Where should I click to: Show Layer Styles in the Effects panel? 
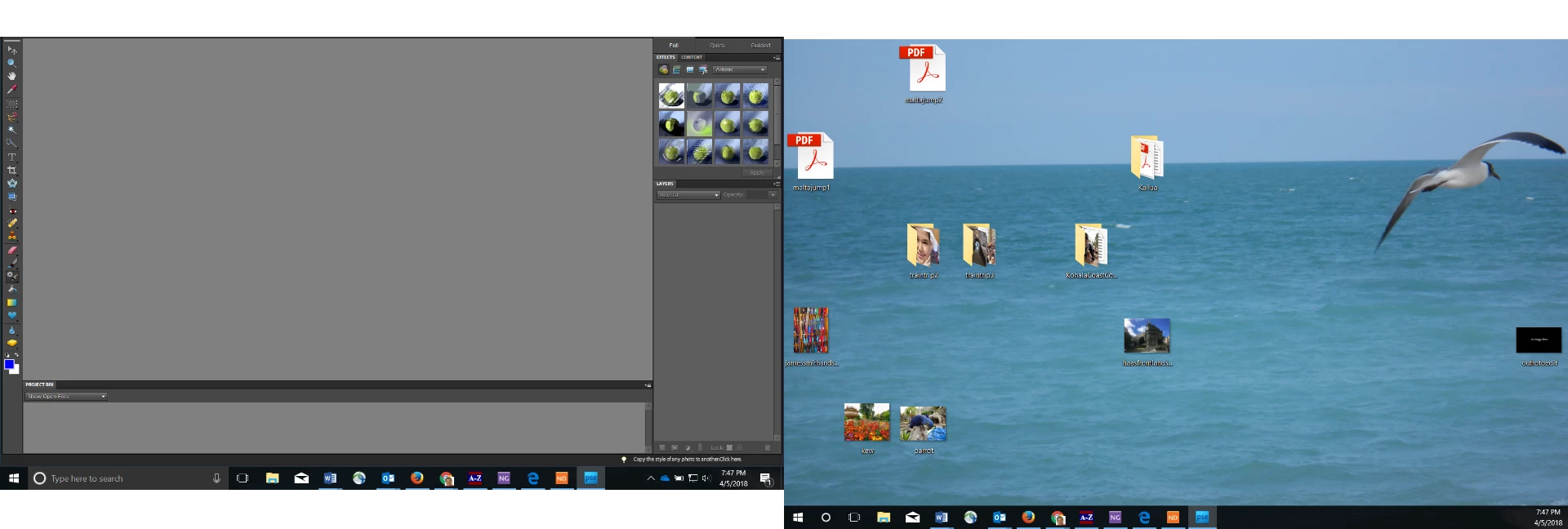click(x=676, y=69)
